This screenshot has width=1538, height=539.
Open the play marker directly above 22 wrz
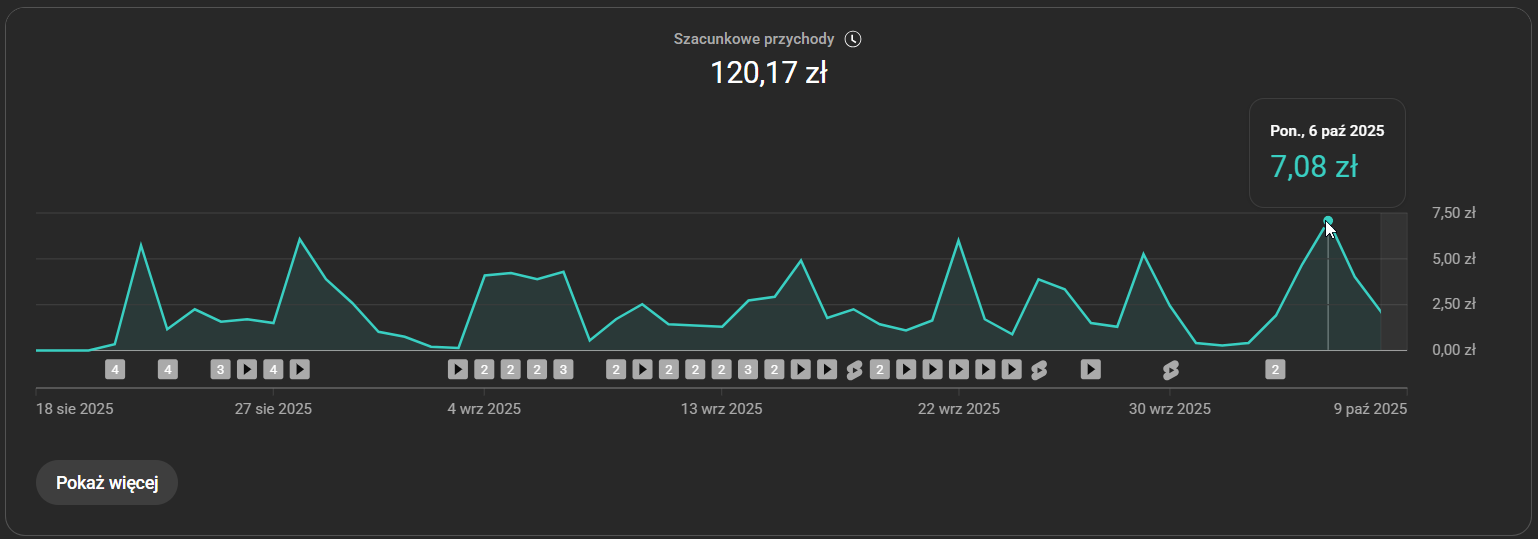[958, 370]
